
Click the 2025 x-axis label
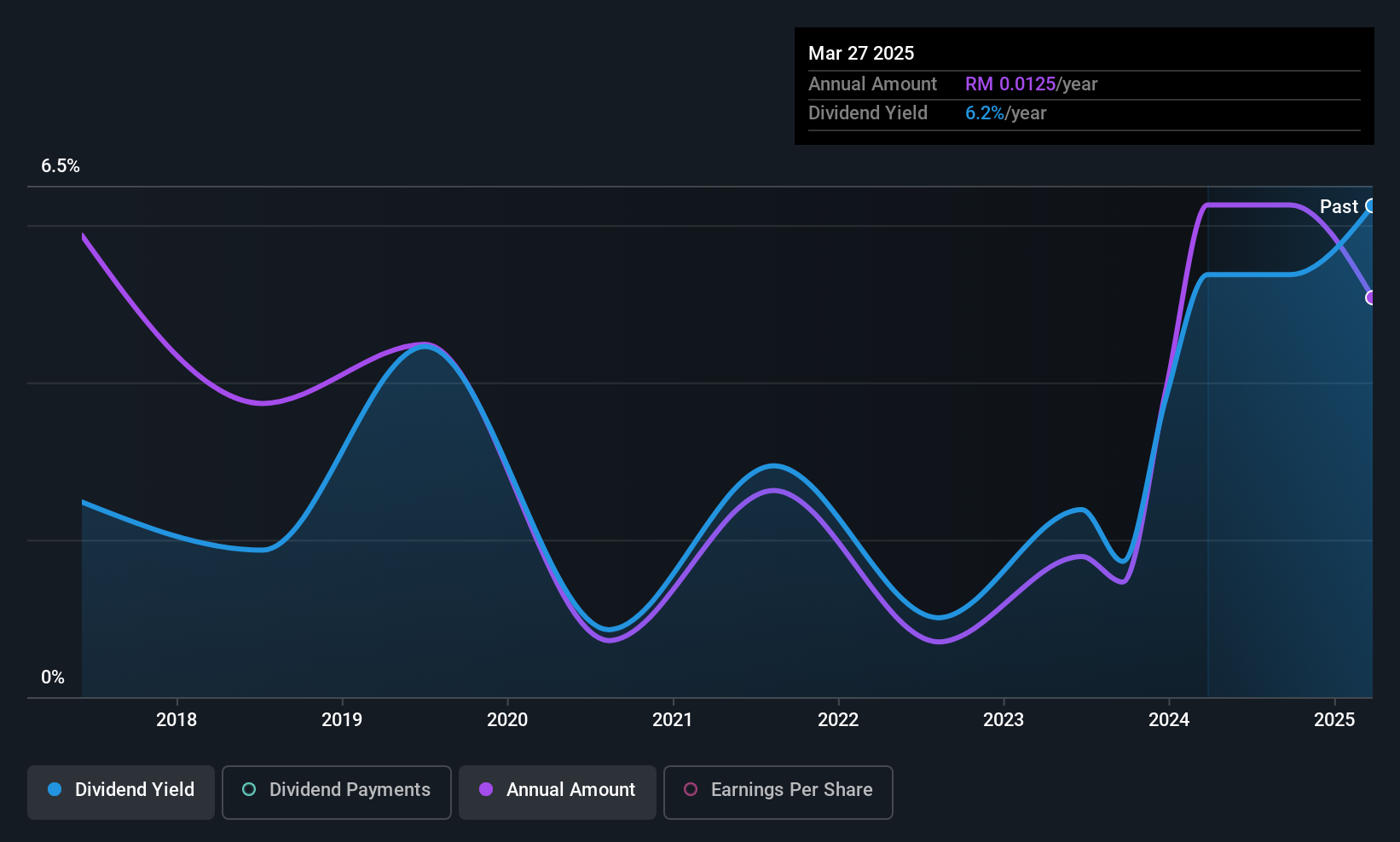coord(1334,719)
